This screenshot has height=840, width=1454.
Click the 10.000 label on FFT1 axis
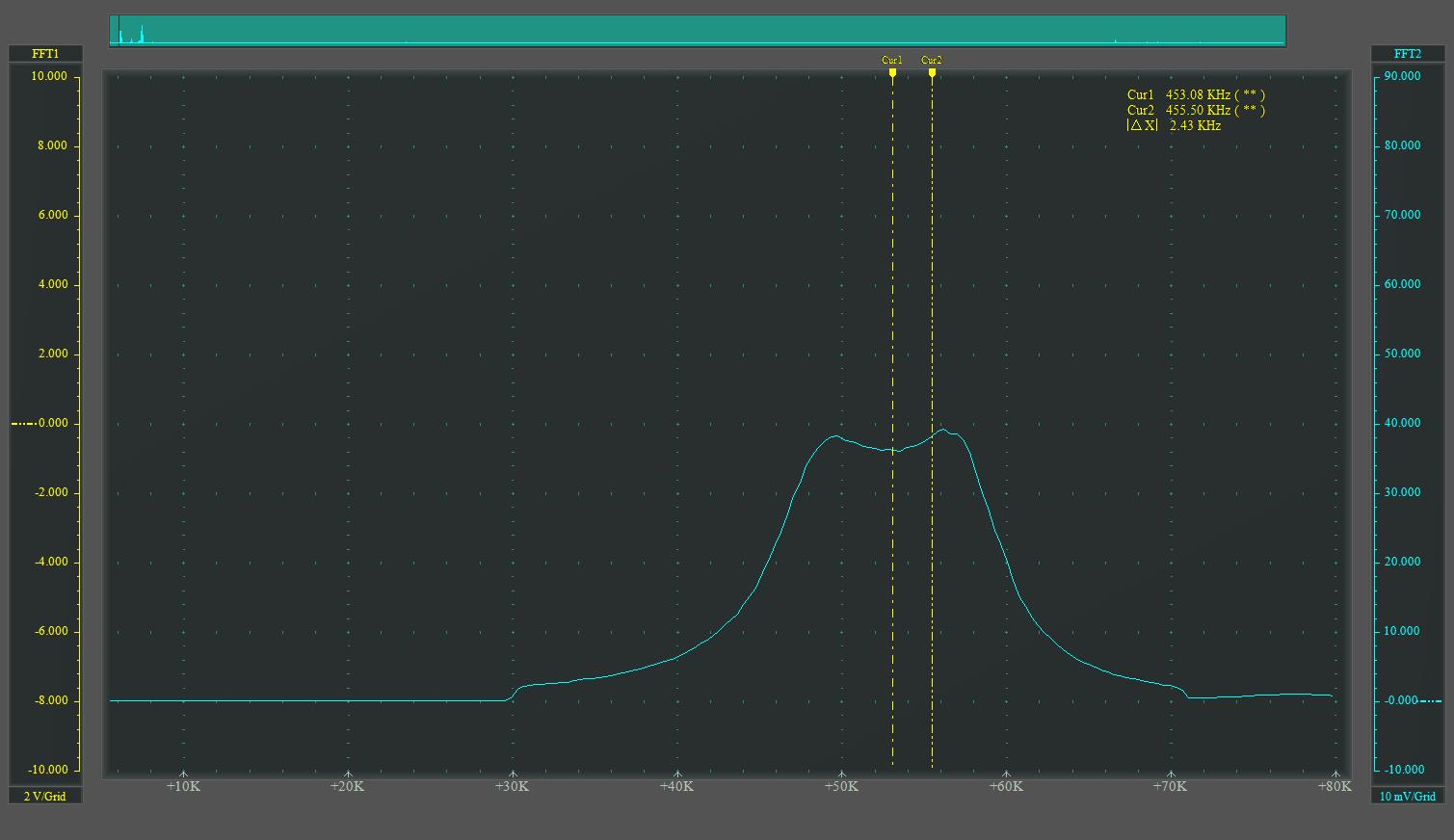coord(49,76)
